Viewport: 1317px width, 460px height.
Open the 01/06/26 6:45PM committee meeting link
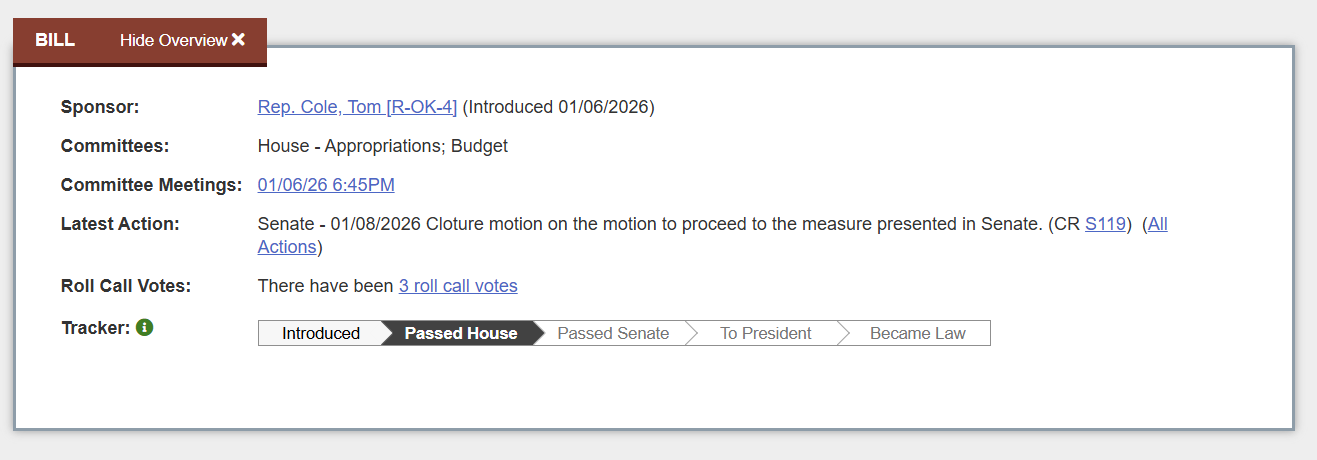pyautogui.click(x=326, y=185)
